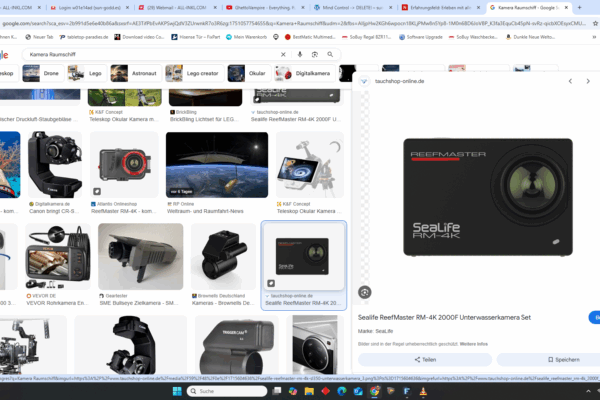
Task: Select the Brownells Deutschland Kameras thumbnail
Action: click(223, 256)
